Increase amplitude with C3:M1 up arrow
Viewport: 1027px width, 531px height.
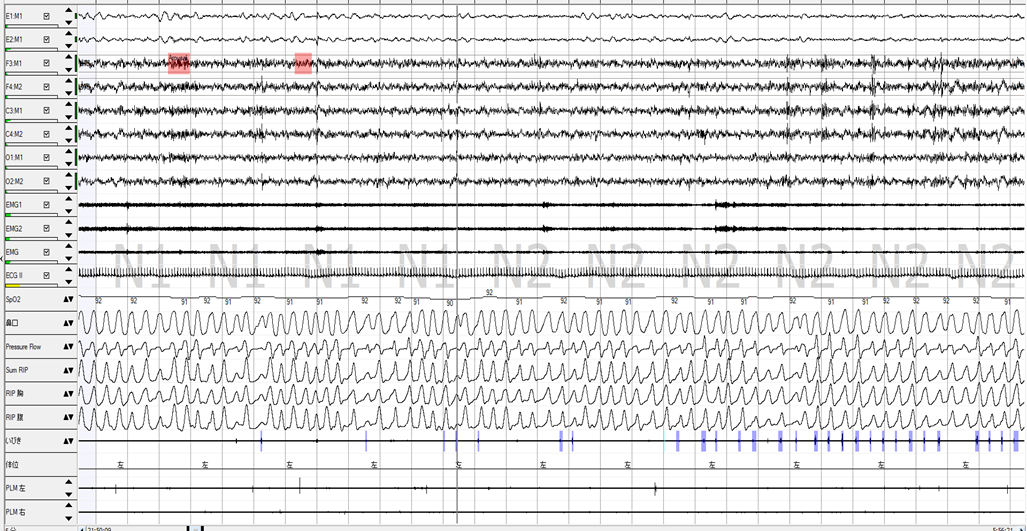(67, 105)
